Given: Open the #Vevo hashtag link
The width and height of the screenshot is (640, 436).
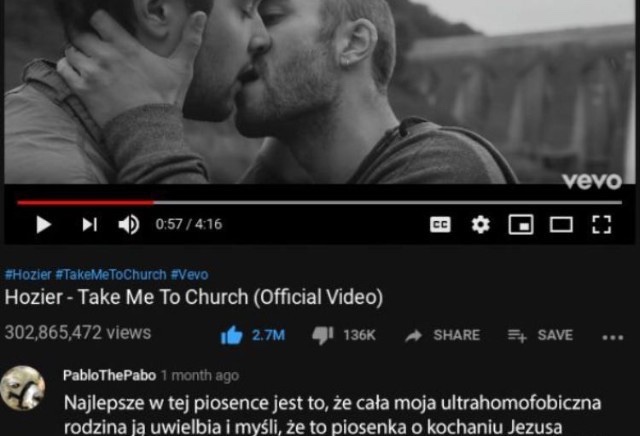Looking at the screenshot, I should point(189,274).
